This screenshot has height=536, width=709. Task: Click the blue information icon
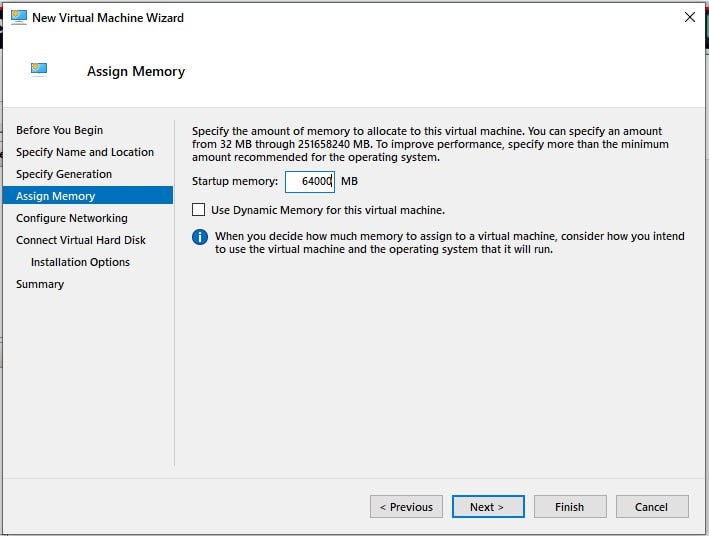coord(199,237)
